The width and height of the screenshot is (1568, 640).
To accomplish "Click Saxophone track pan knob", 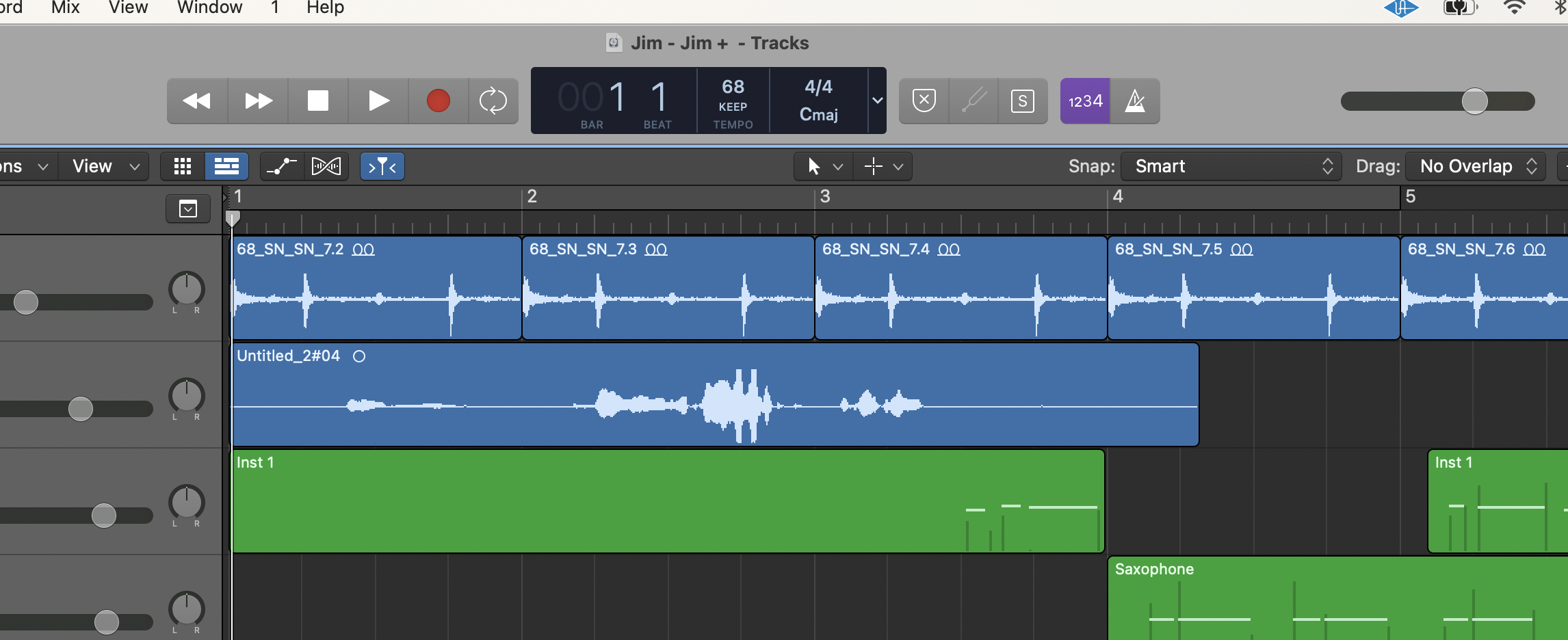I will [186, 609].
